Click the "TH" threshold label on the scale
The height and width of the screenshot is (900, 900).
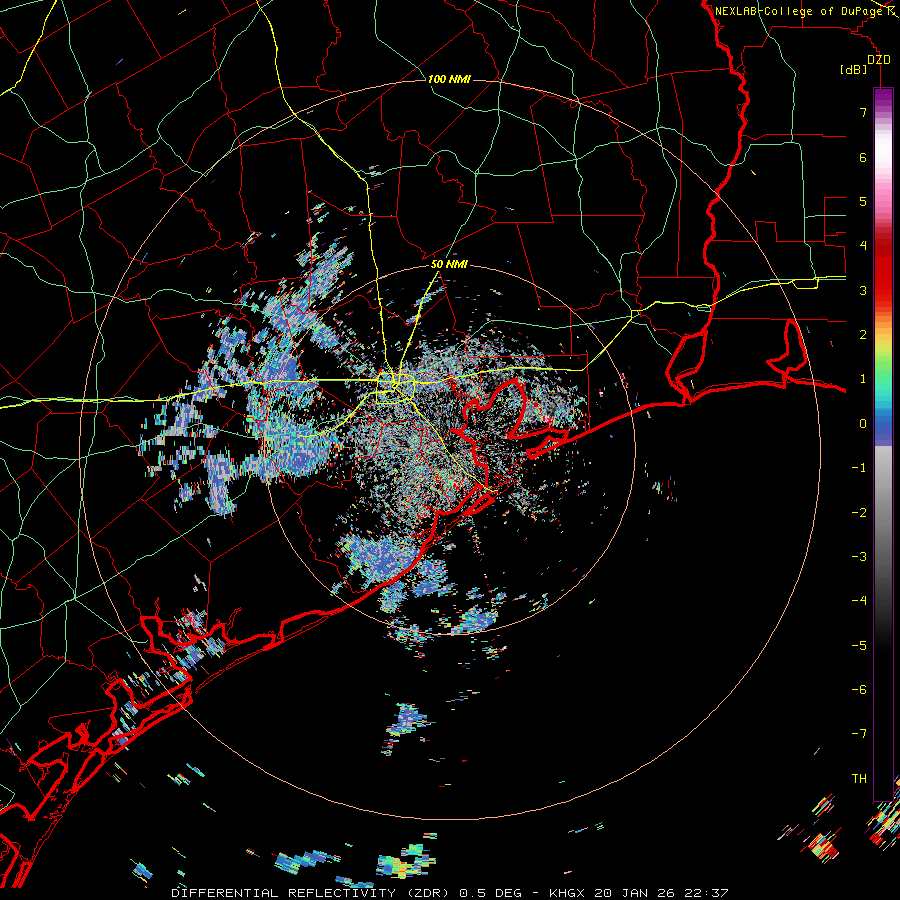pyautogui.click(x=859, y=779)
